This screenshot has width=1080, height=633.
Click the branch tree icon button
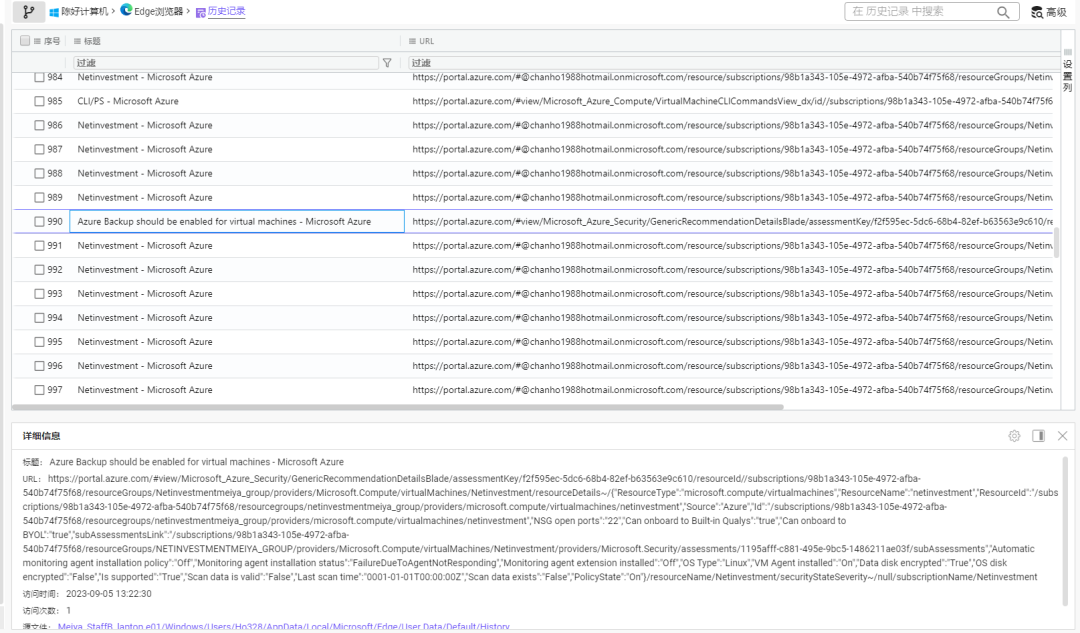click(x=28, y=12)
